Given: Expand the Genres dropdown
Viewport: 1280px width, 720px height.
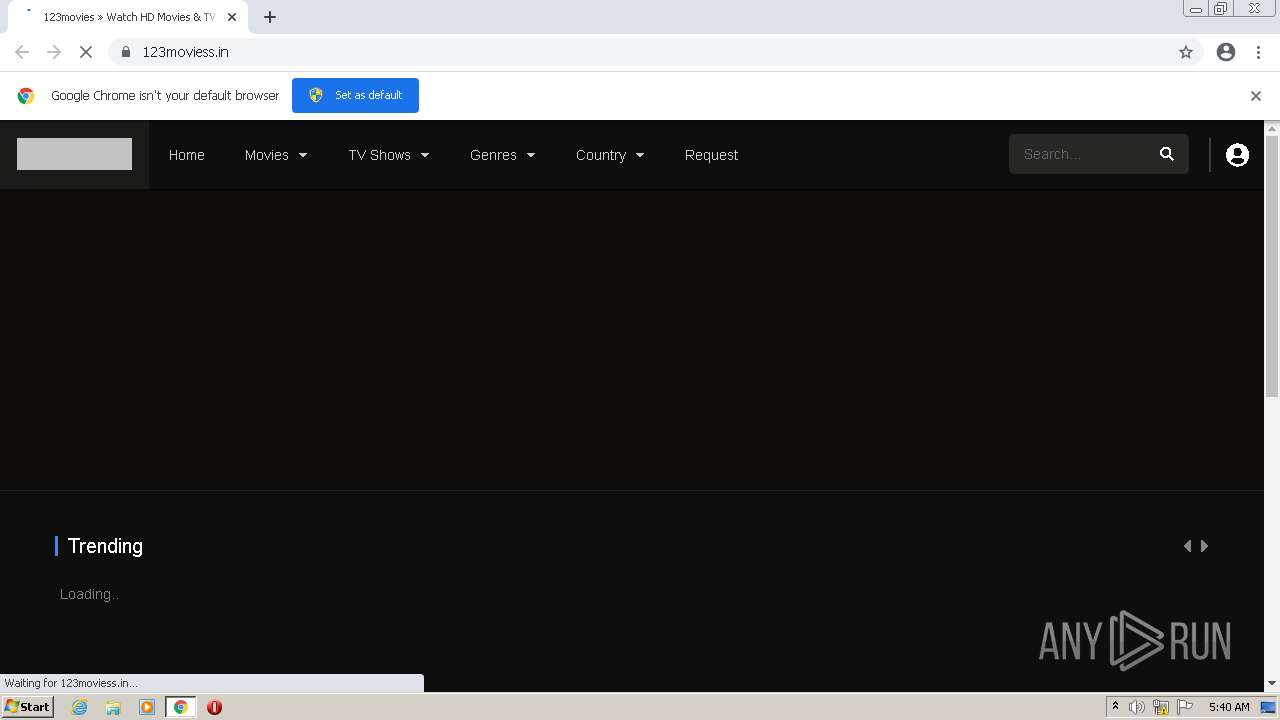Looking at the screenshot, I should pyautogui.click(x=503, y=155).
